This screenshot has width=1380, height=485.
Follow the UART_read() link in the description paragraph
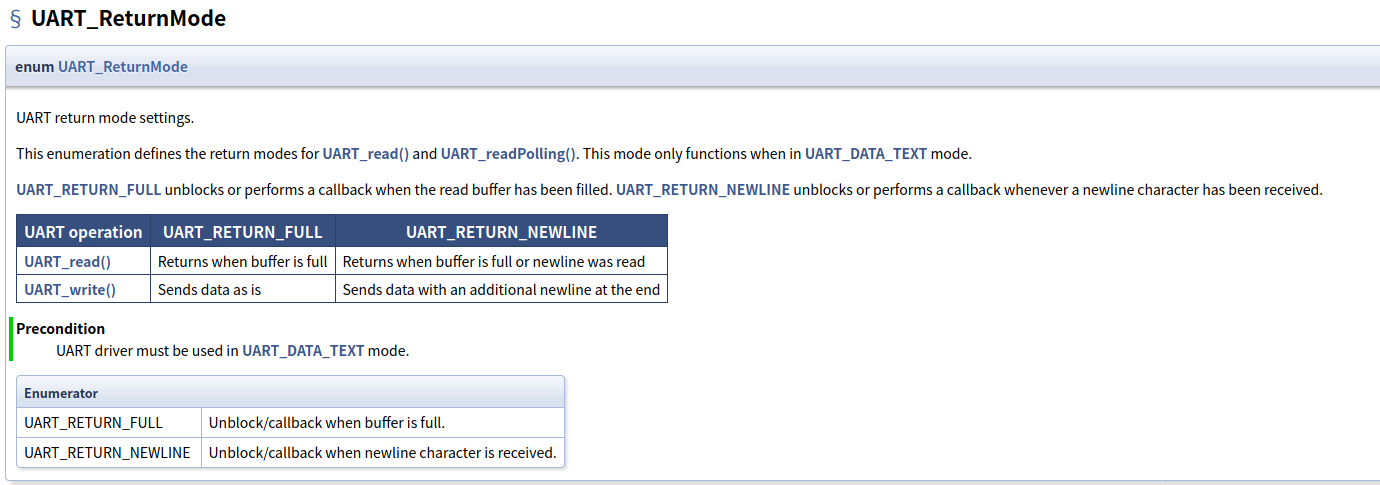click(x=365, y=154)
